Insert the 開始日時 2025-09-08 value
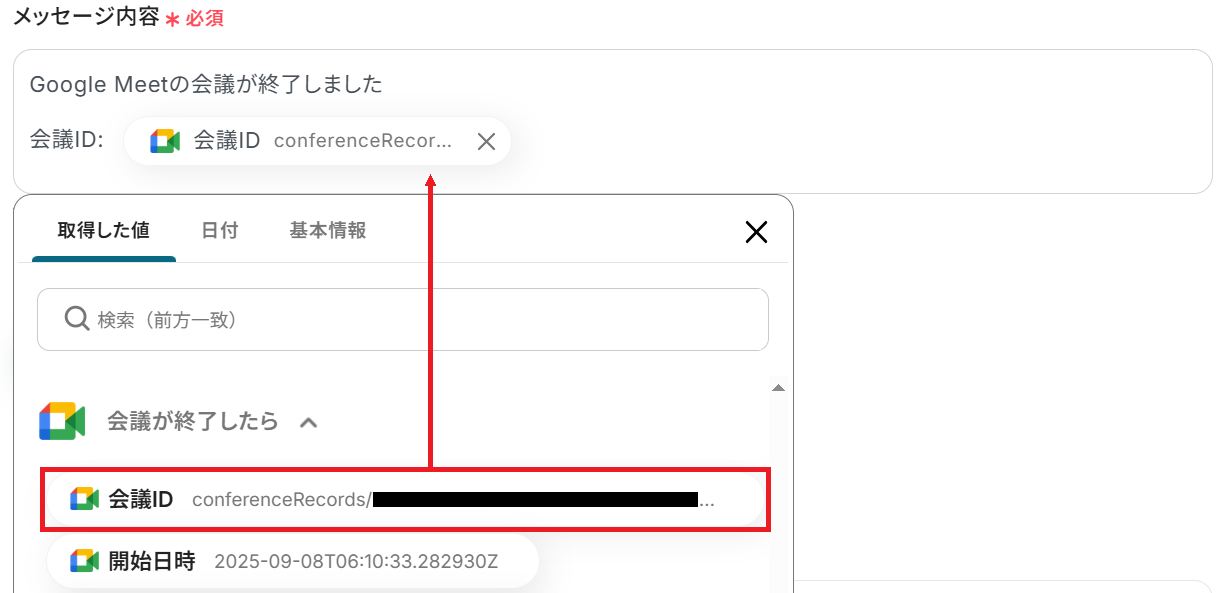 [x=293, y=561]
